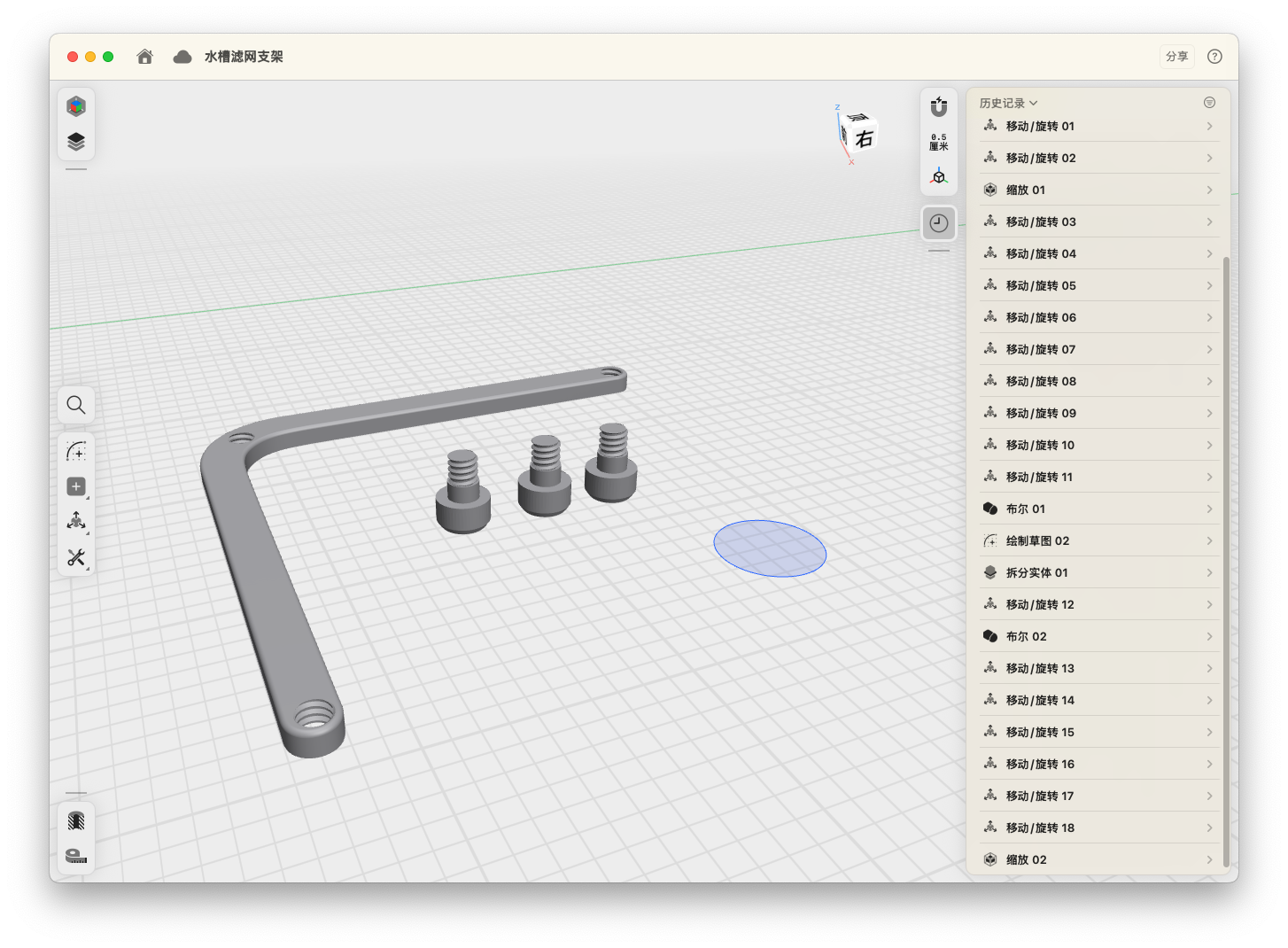Select history step 移动/旋转 05
Screen dimensions: 1288x948
point(1099,285)
